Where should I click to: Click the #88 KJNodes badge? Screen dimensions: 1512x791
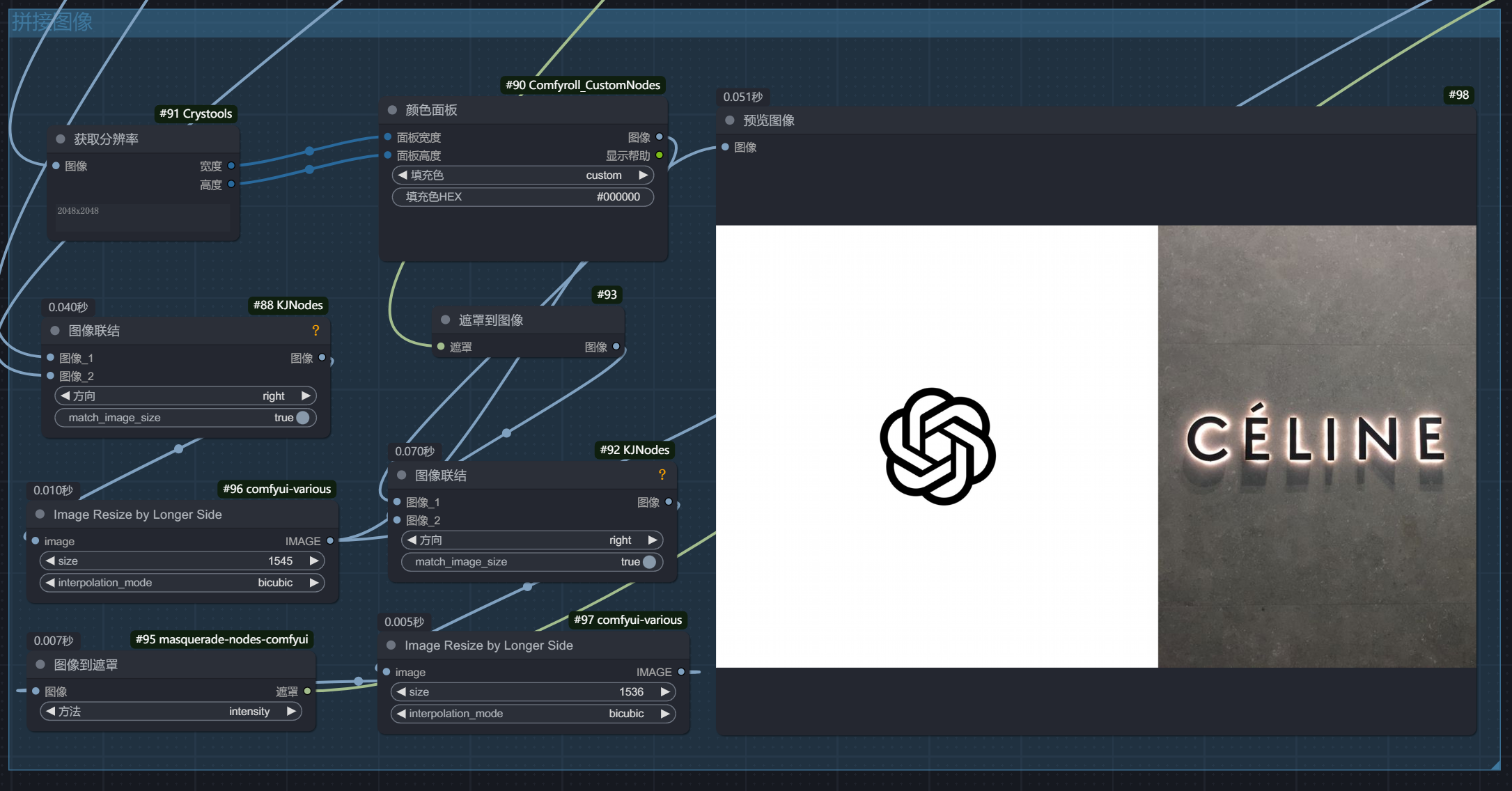pyautogui.click(x=288, y=305)
